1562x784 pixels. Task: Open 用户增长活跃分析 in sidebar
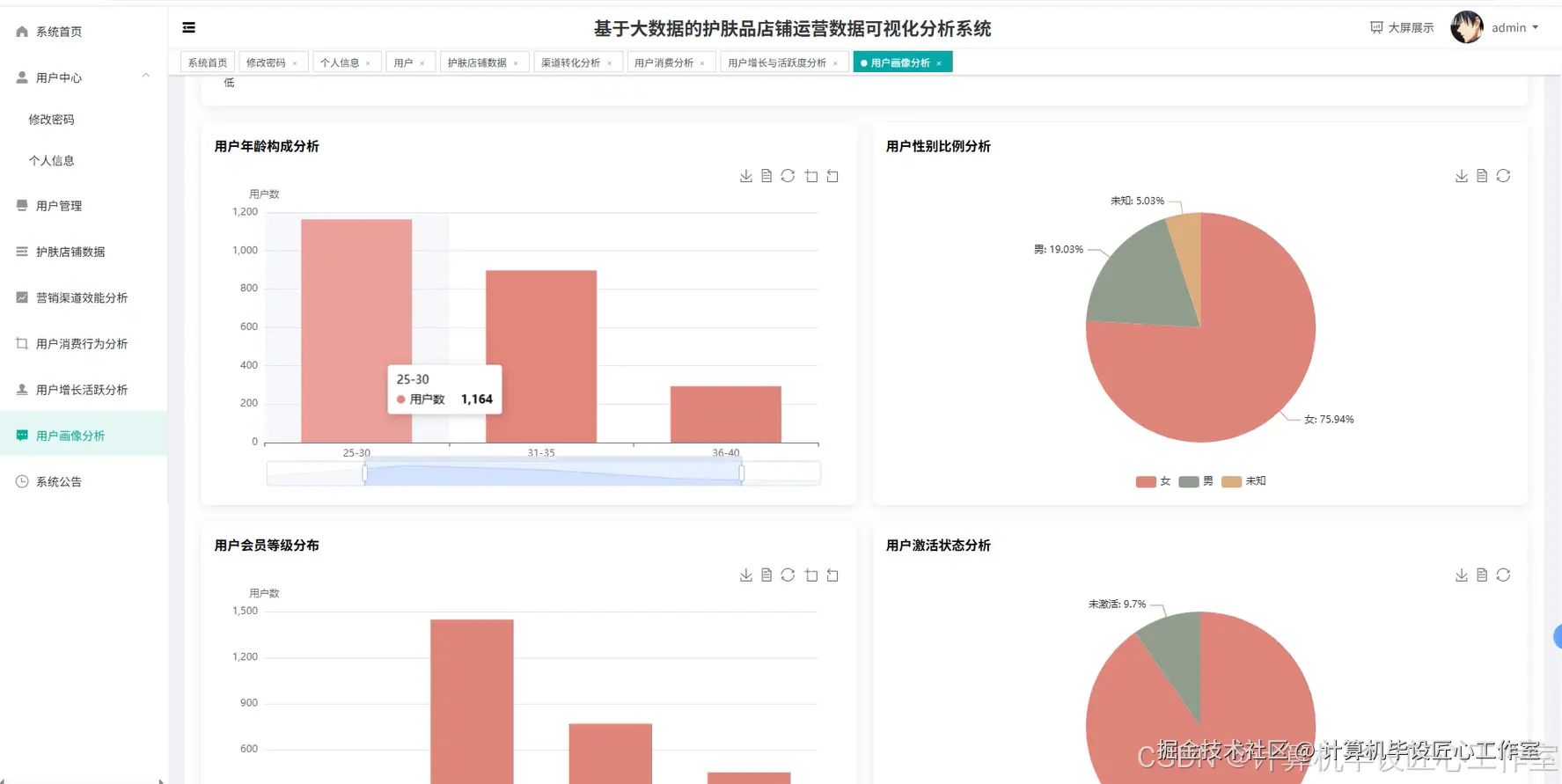[84, 390]
